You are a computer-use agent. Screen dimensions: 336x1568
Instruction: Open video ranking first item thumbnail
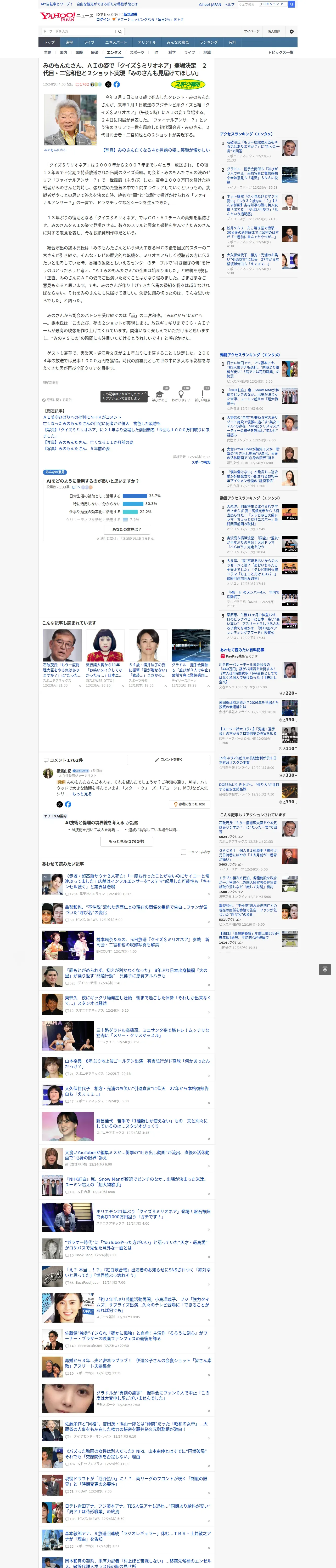[290, 512]
